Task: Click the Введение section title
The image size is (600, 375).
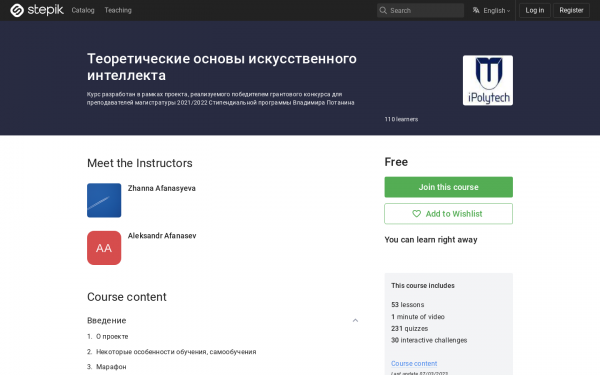Action: (107, 320)
